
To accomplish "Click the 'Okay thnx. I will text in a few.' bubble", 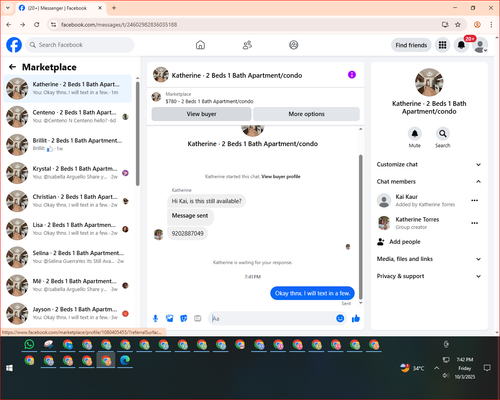I will (x=312, y=293).
